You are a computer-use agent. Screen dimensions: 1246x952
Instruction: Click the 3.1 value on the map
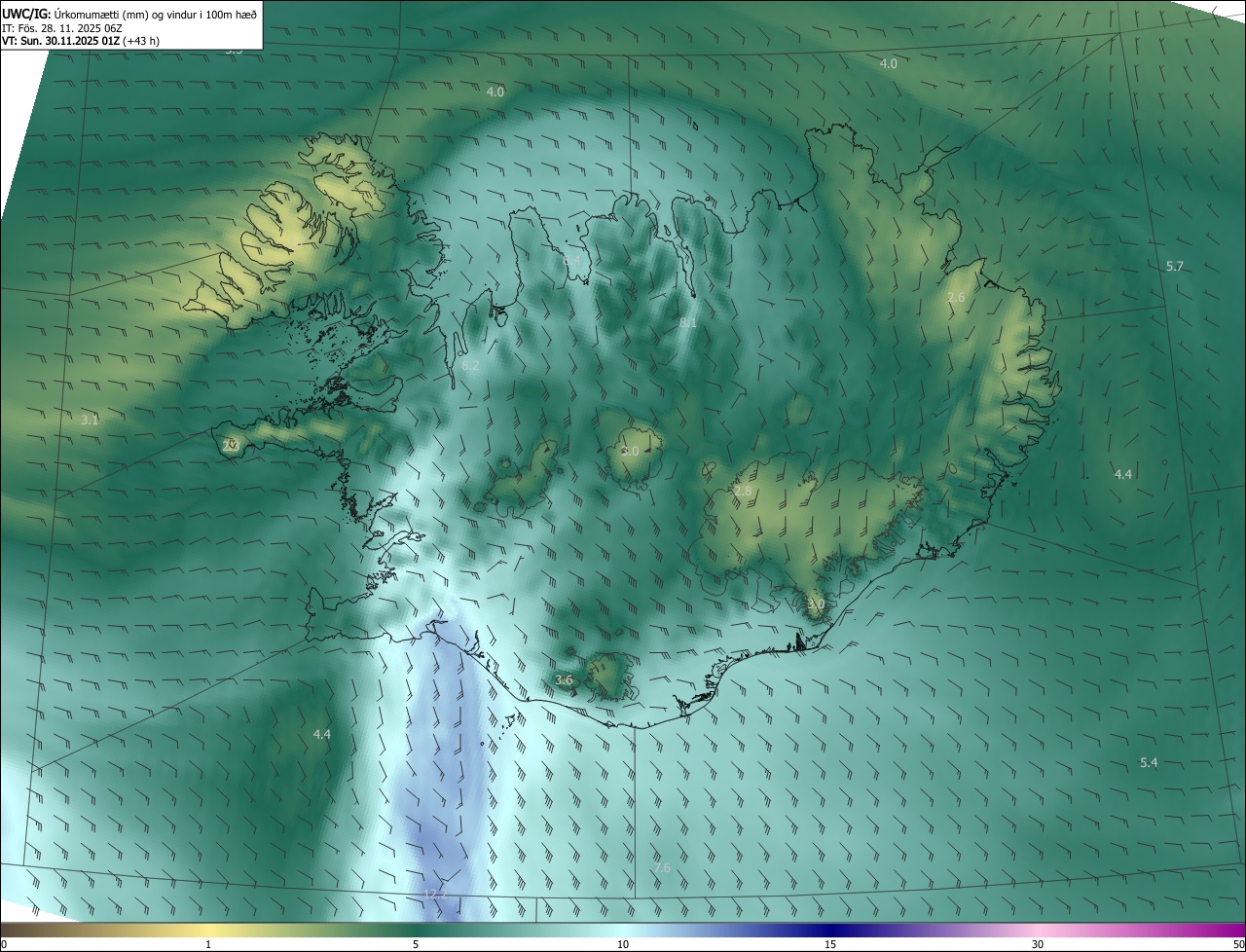(x=90, y=420)
